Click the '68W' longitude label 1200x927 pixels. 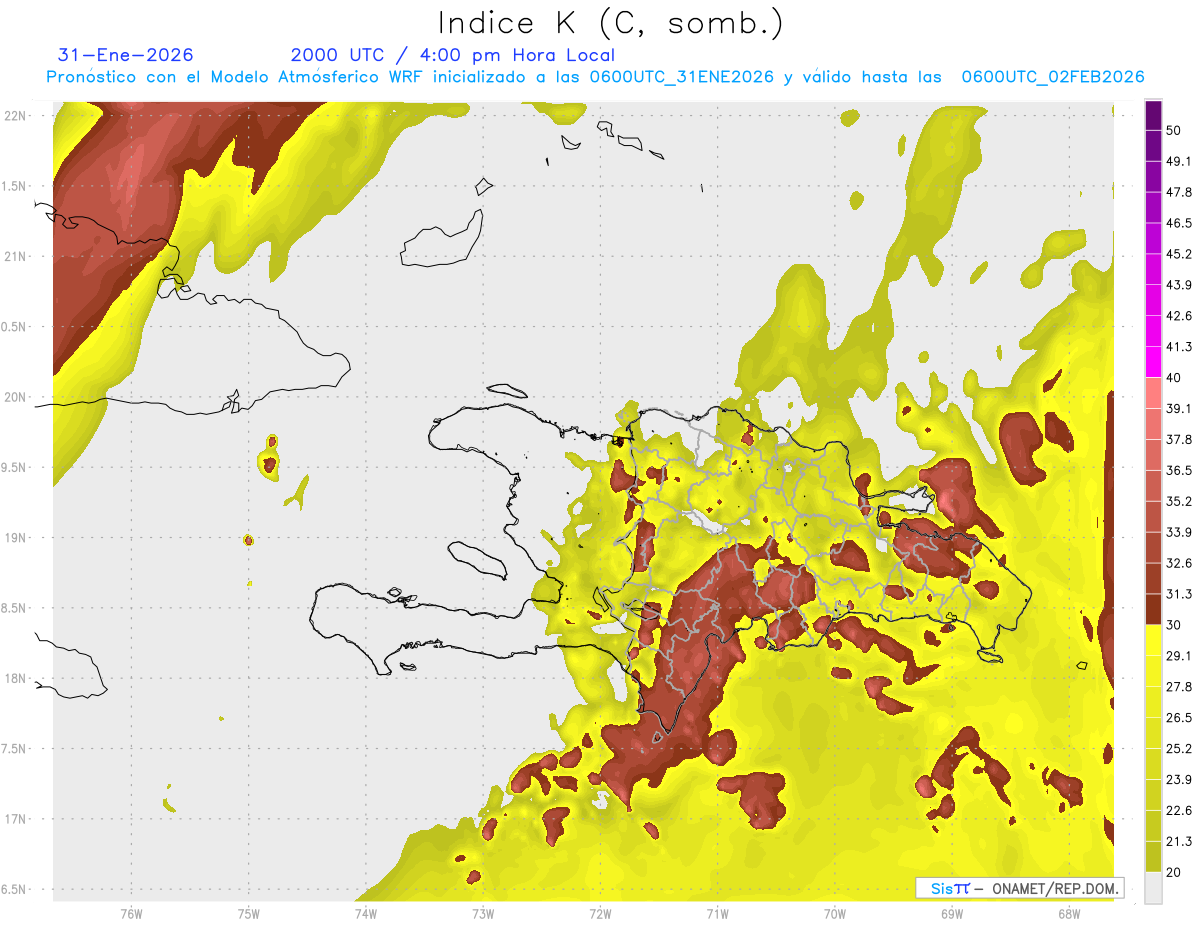coord(1068,913)
